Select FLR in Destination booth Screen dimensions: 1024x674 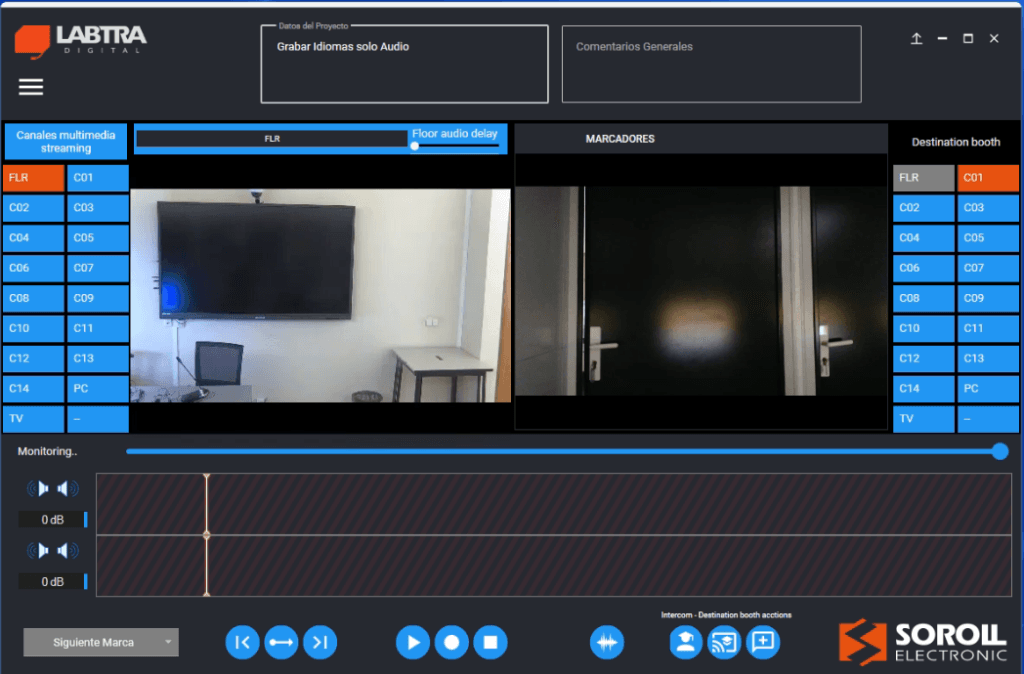pos(923,178)
